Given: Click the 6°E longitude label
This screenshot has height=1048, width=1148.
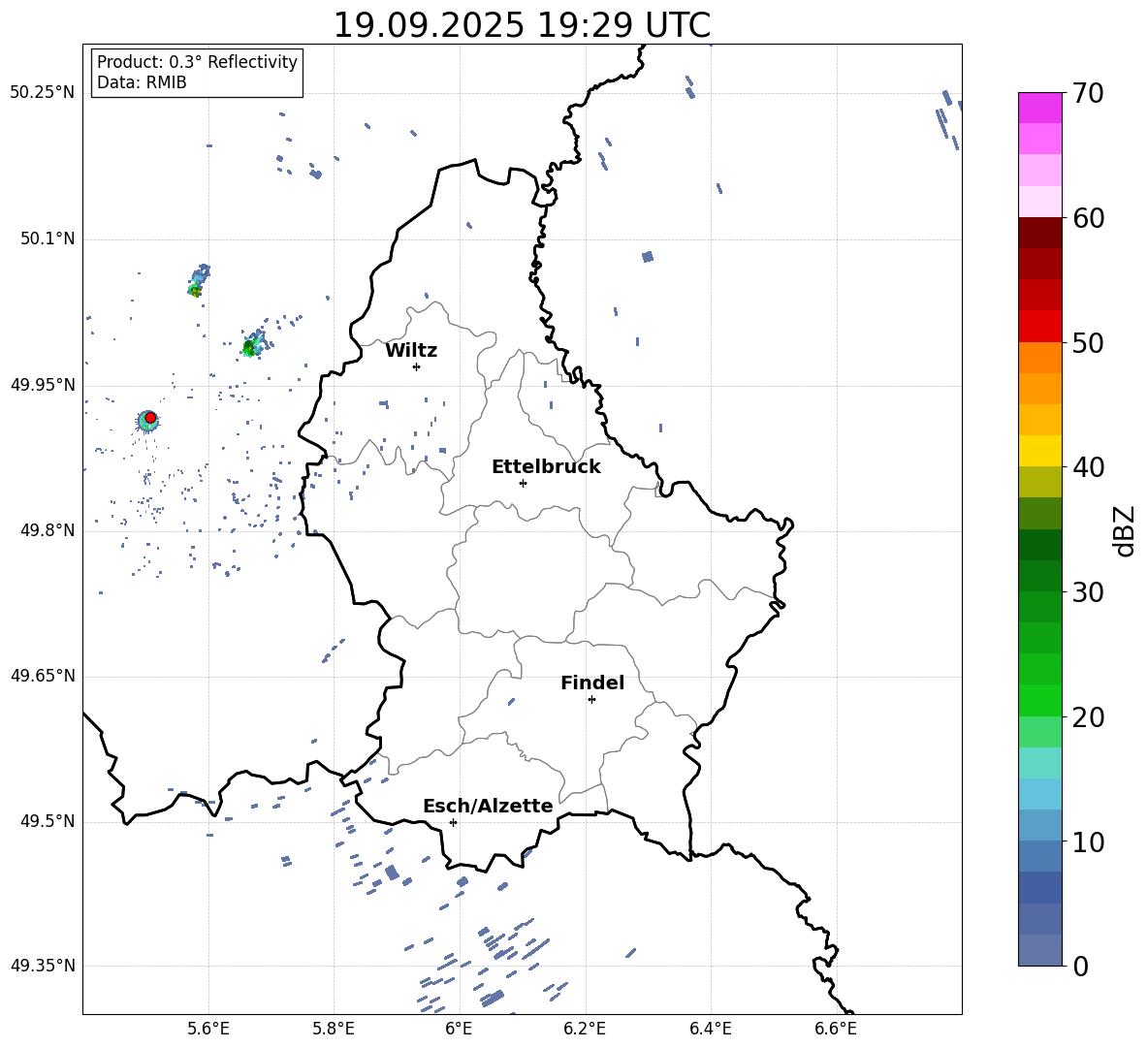Looking at the screenshot, I should tap(459, 1029).
